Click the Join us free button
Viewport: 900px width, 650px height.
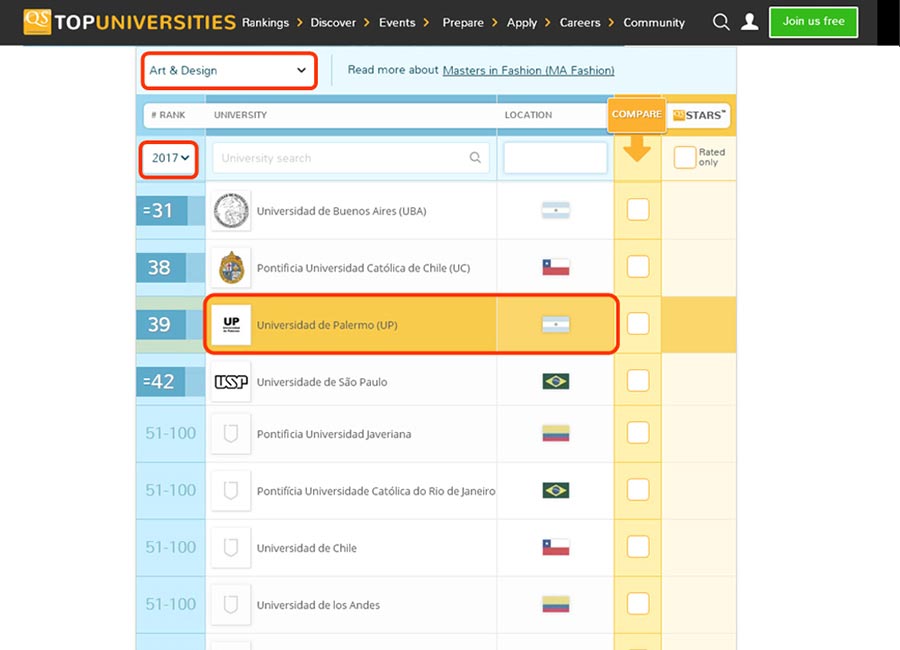[813, 22]
